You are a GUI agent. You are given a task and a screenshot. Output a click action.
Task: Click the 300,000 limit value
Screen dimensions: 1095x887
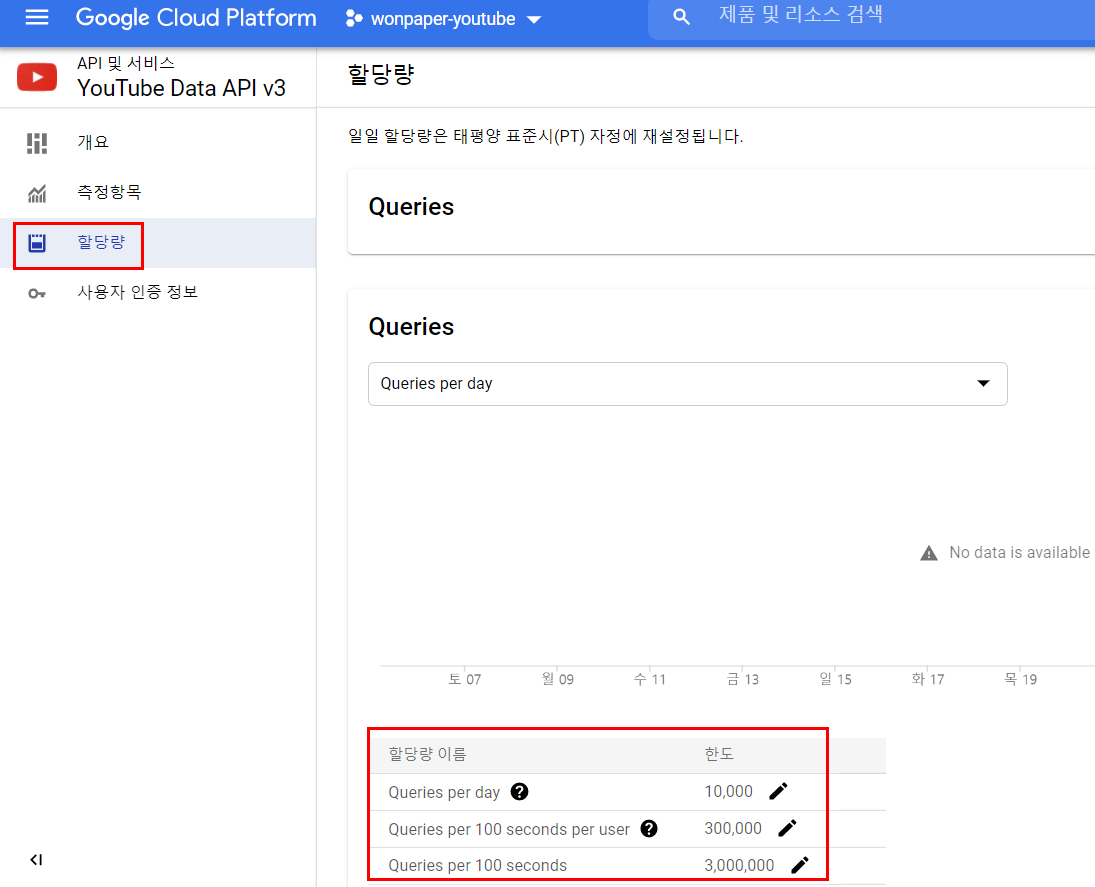[x=733, y=828]
